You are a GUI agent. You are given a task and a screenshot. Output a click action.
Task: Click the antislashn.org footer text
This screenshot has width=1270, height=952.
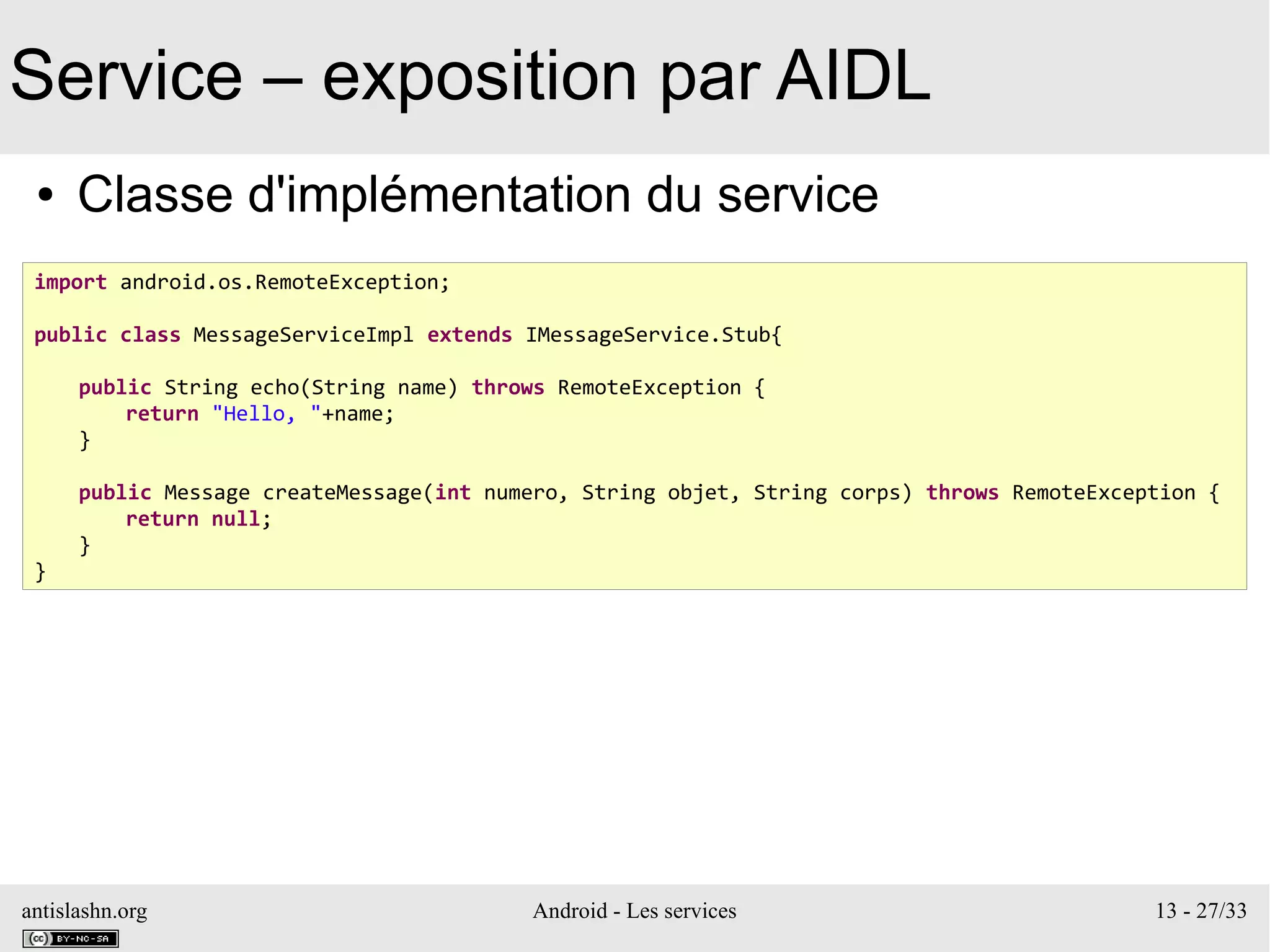pyautogui.click(x=84, y=910)
